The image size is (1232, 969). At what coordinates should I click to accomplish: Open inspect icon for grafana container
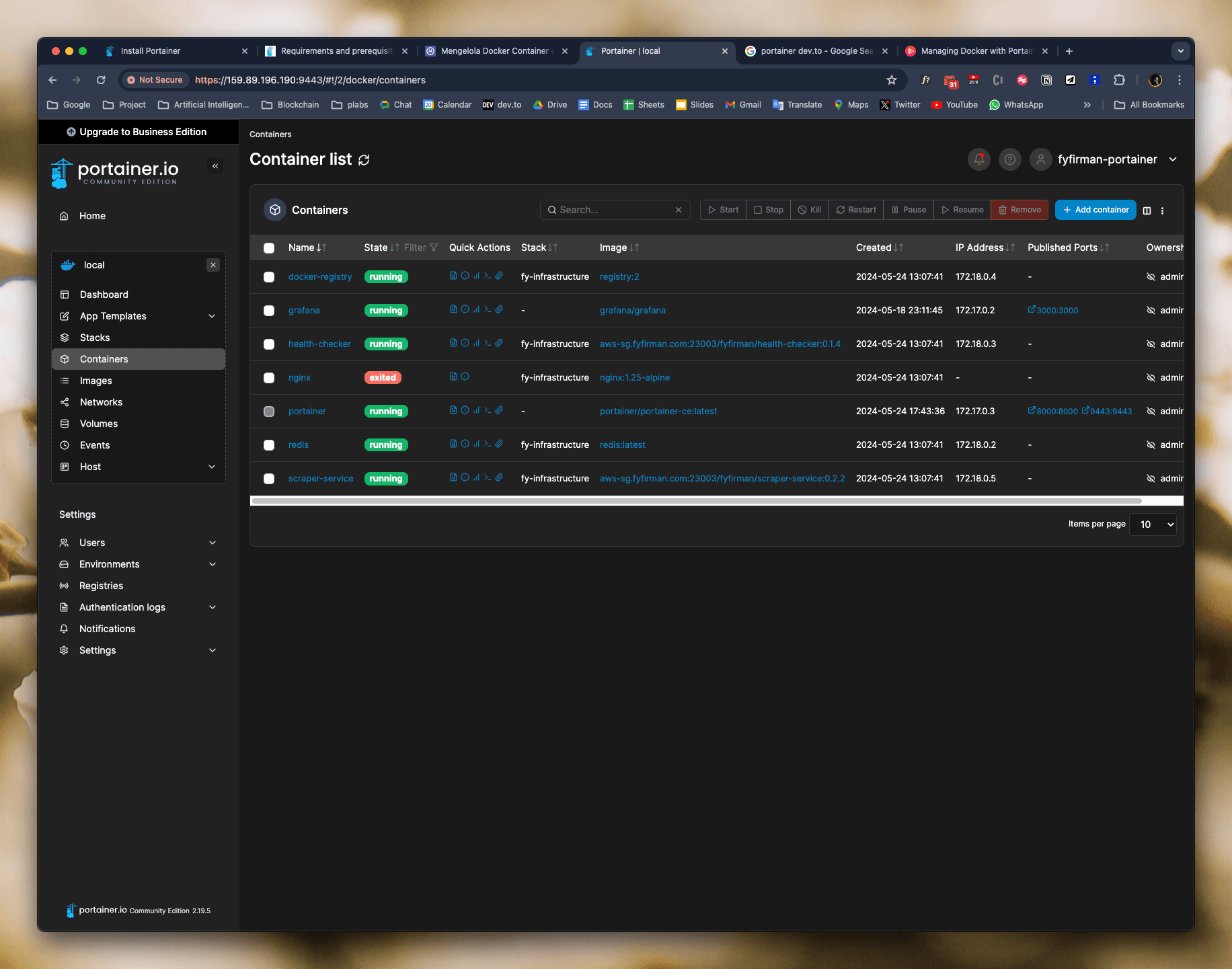coord(465,309)
